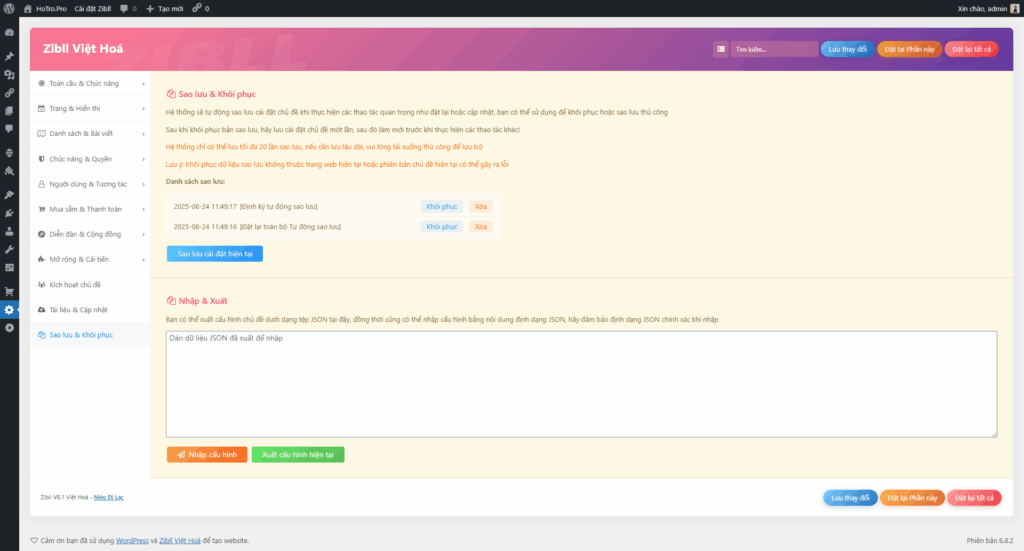Click Xuất cấu hình hiện tại button
This screenshot has height=551, width=1024.
coord(298,454)
